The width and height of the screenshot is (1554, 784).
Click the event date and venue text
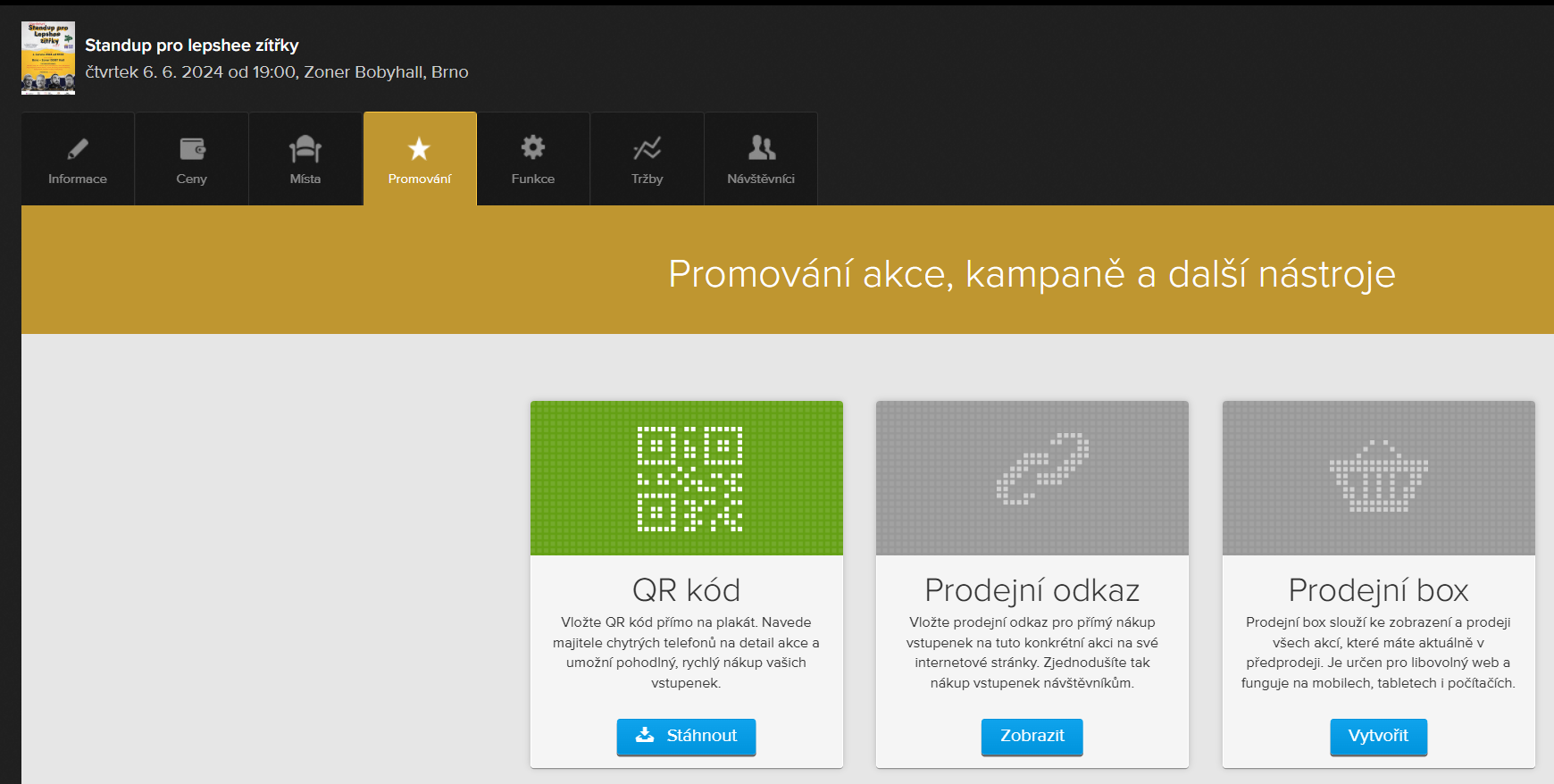[x=277, y=72]
